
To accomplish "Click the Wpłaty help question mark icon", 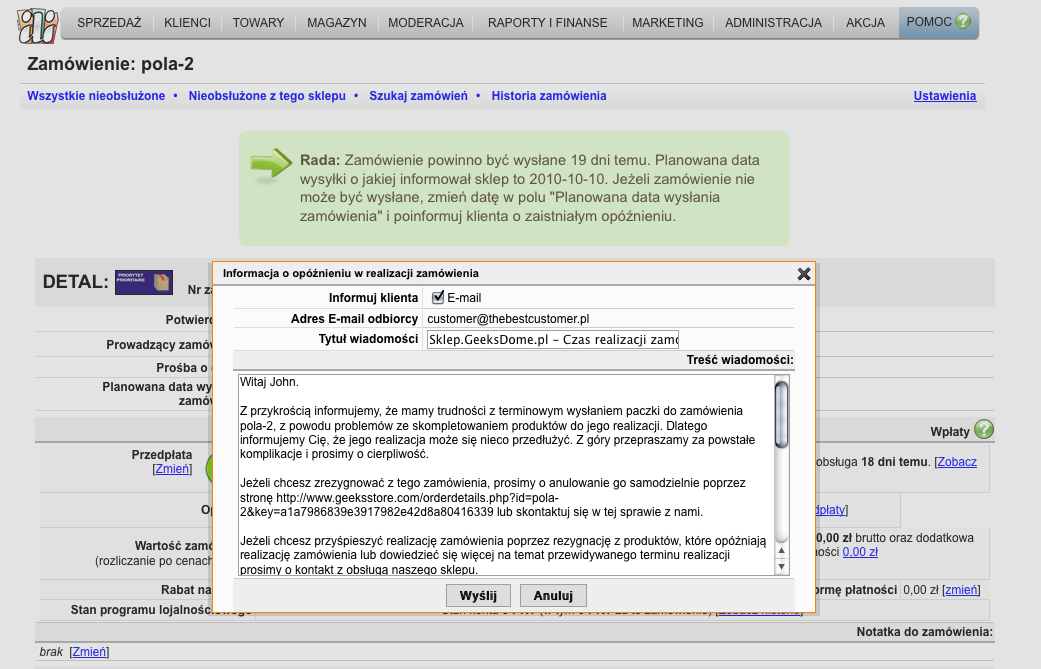I will 984,429.
